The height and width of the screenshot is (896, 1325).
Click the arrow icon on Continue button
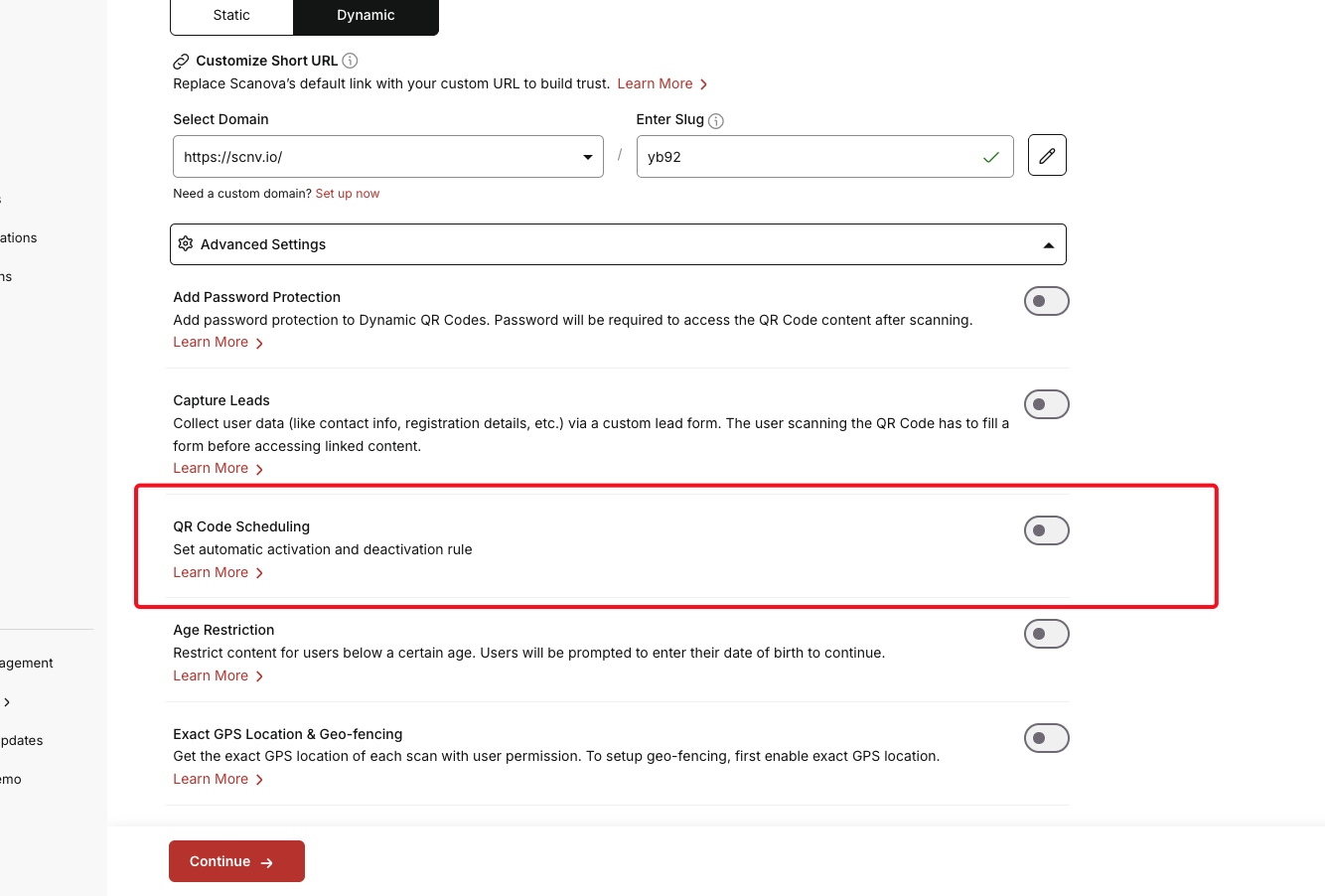(267, 862)
